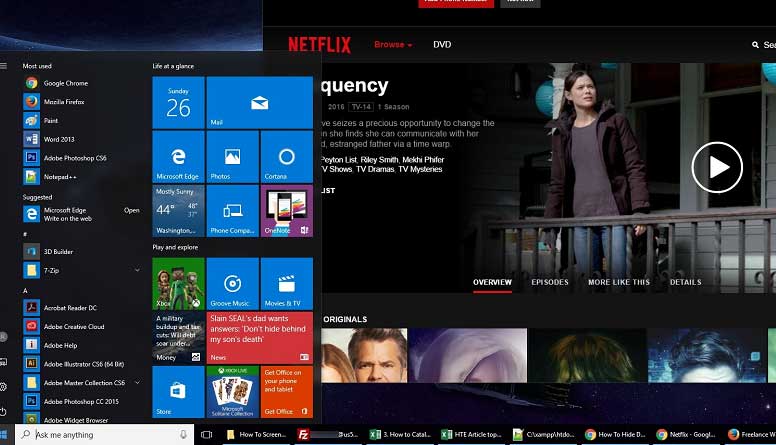Image resolution: width=776 pixels, height=445 pixels.
Task: Click the Windows Start button
Action: tap(4, 435)
